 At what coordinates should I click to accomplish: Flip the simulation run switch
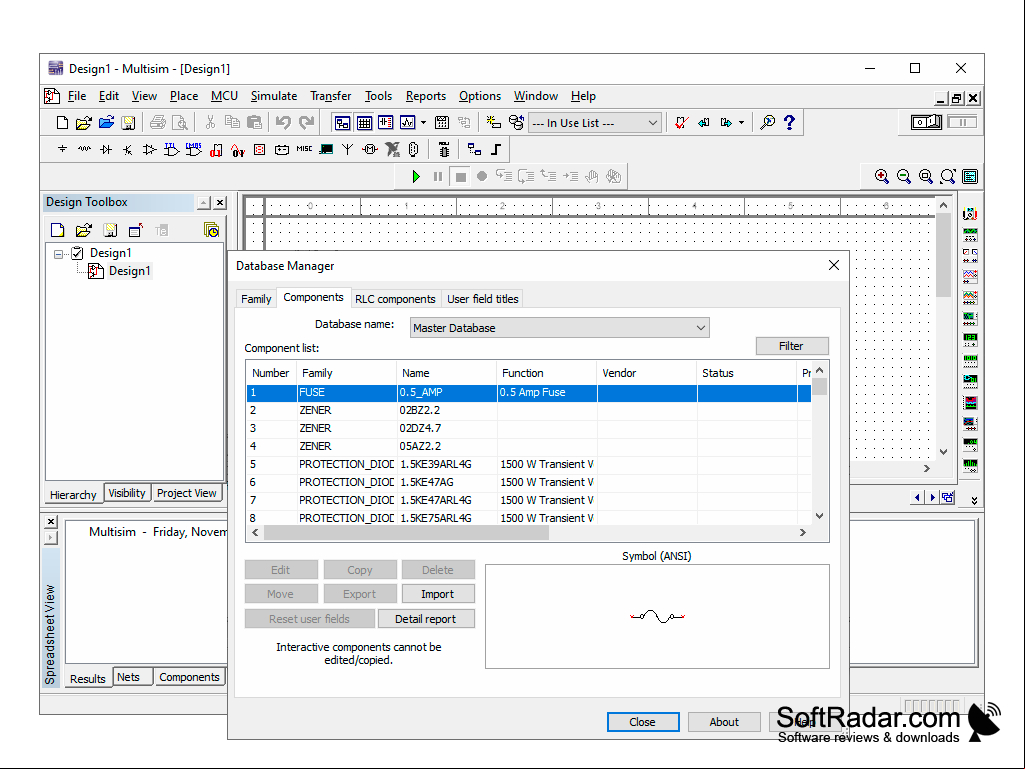[x=926, y=122]
